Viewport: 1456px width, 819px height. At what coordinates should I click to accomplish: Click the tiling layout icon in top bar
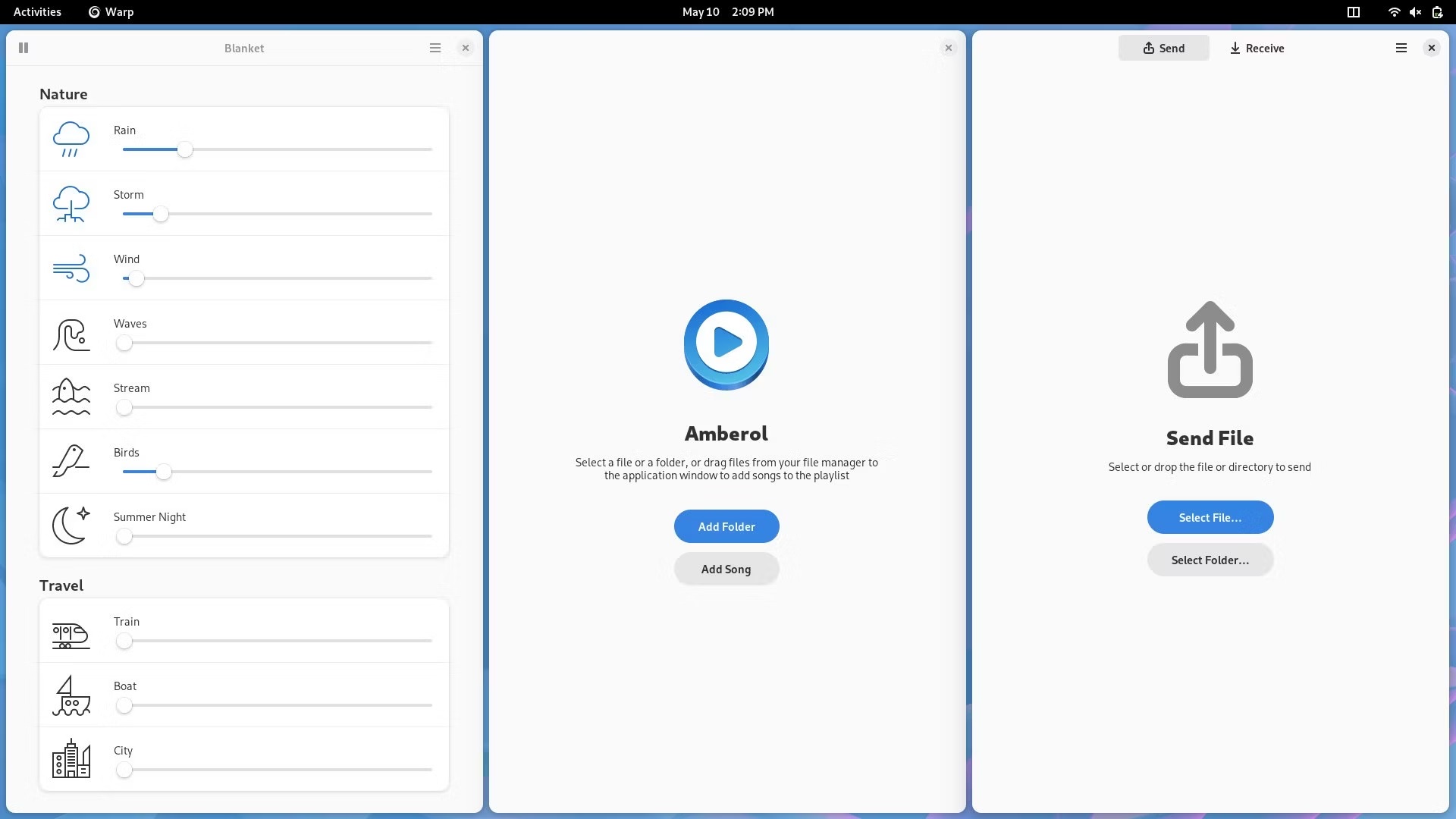pyautogui.click(x=1354, y=11)
